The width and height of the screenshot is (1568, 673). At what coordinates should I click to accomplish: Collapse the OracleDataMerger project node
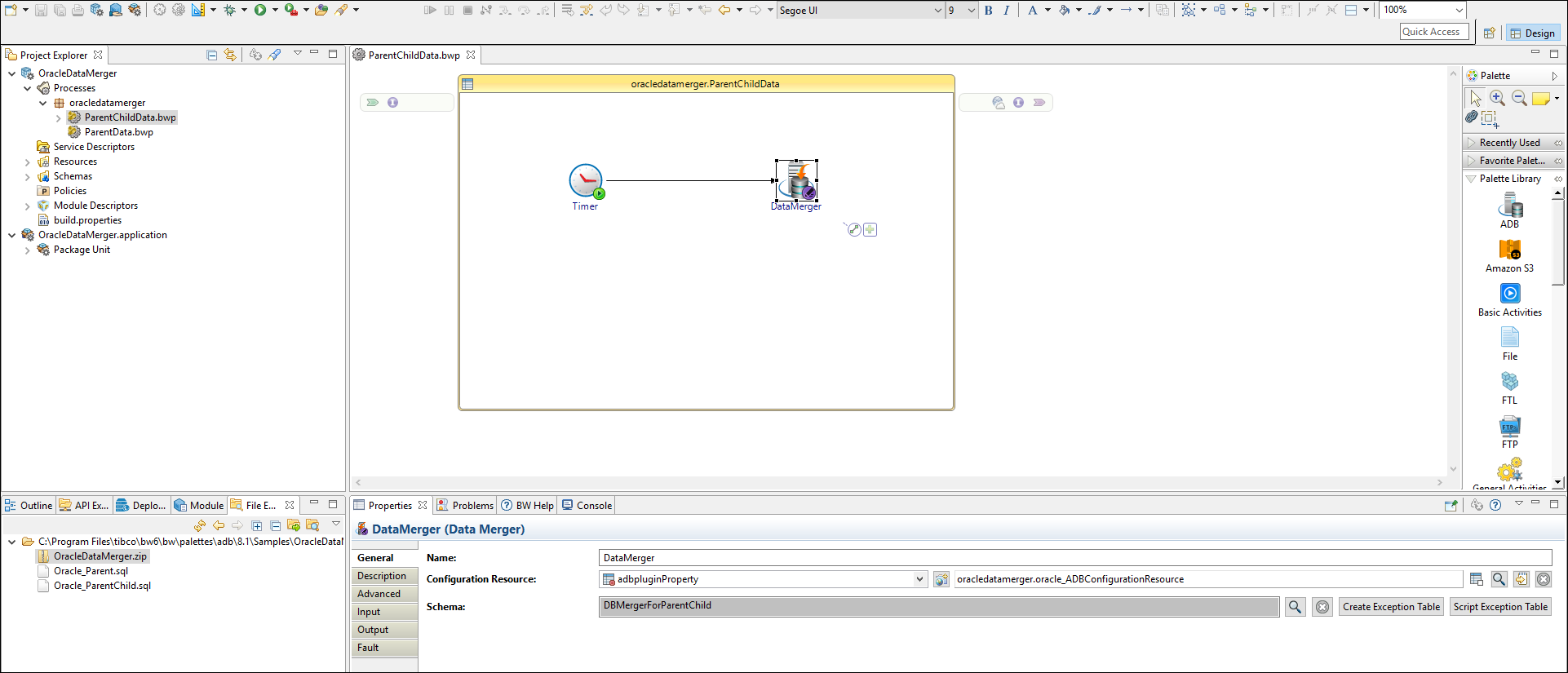click(12, 73)
